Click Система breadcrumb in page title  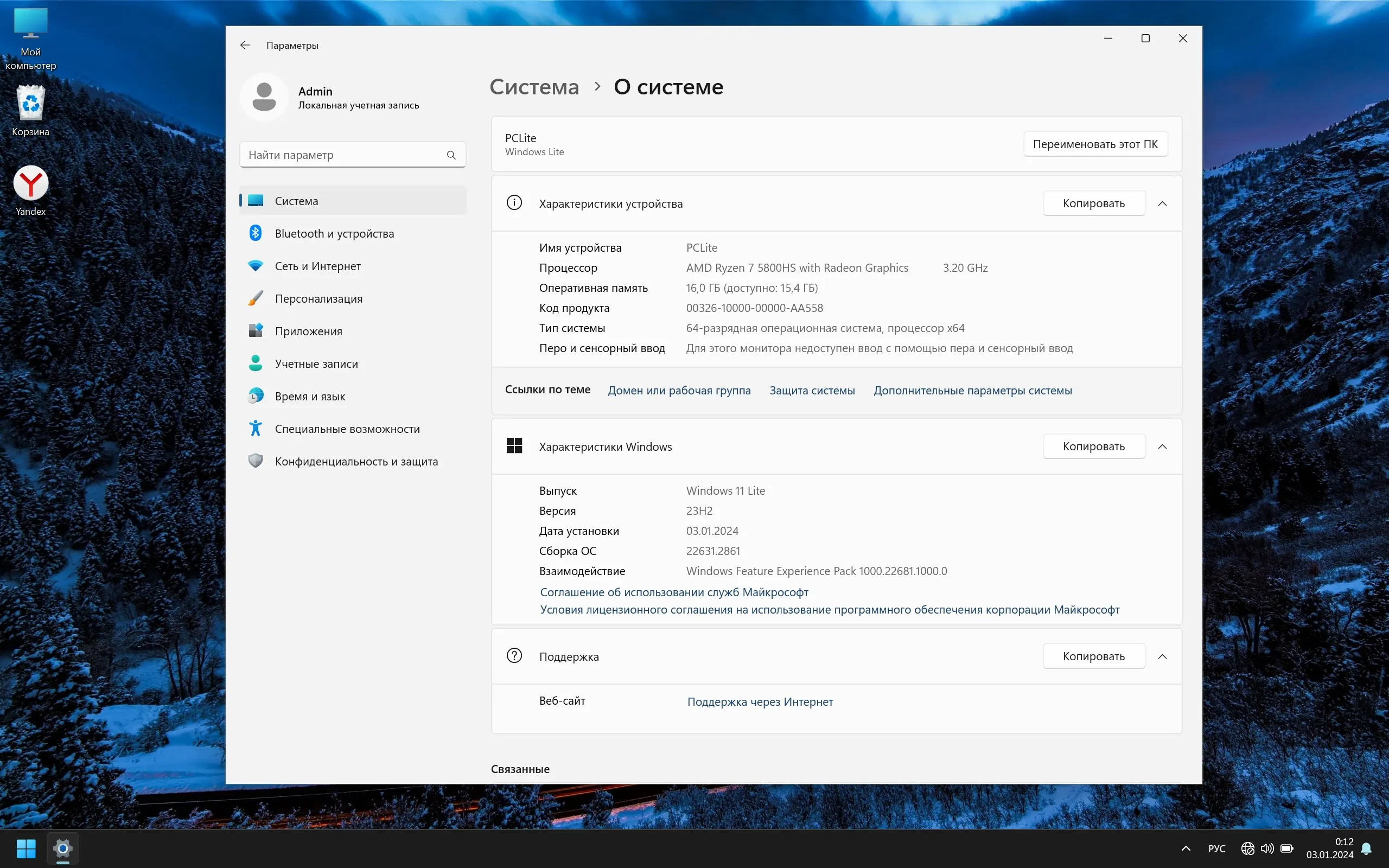click(534, 87)
